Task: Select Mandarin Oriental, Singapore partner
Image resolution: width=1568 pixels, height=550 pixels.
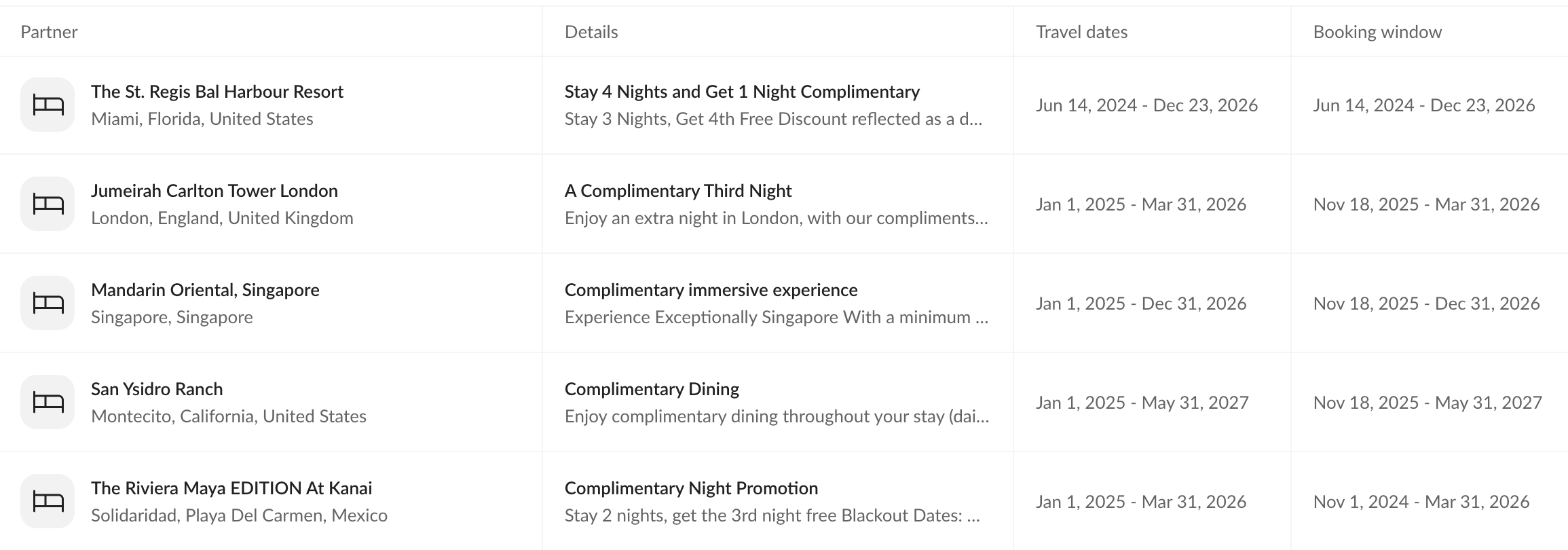Action: tap(206, 290)
